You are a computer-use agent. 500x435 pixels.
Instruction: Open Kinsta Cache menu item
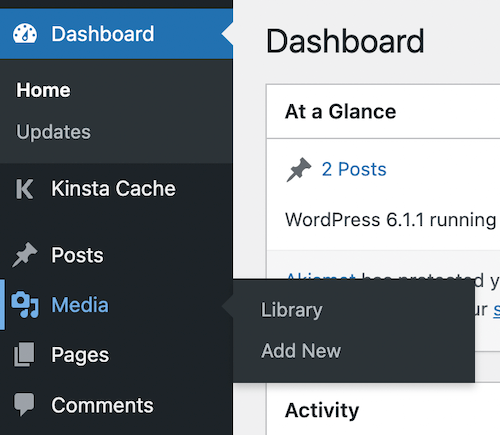point(116,189)
